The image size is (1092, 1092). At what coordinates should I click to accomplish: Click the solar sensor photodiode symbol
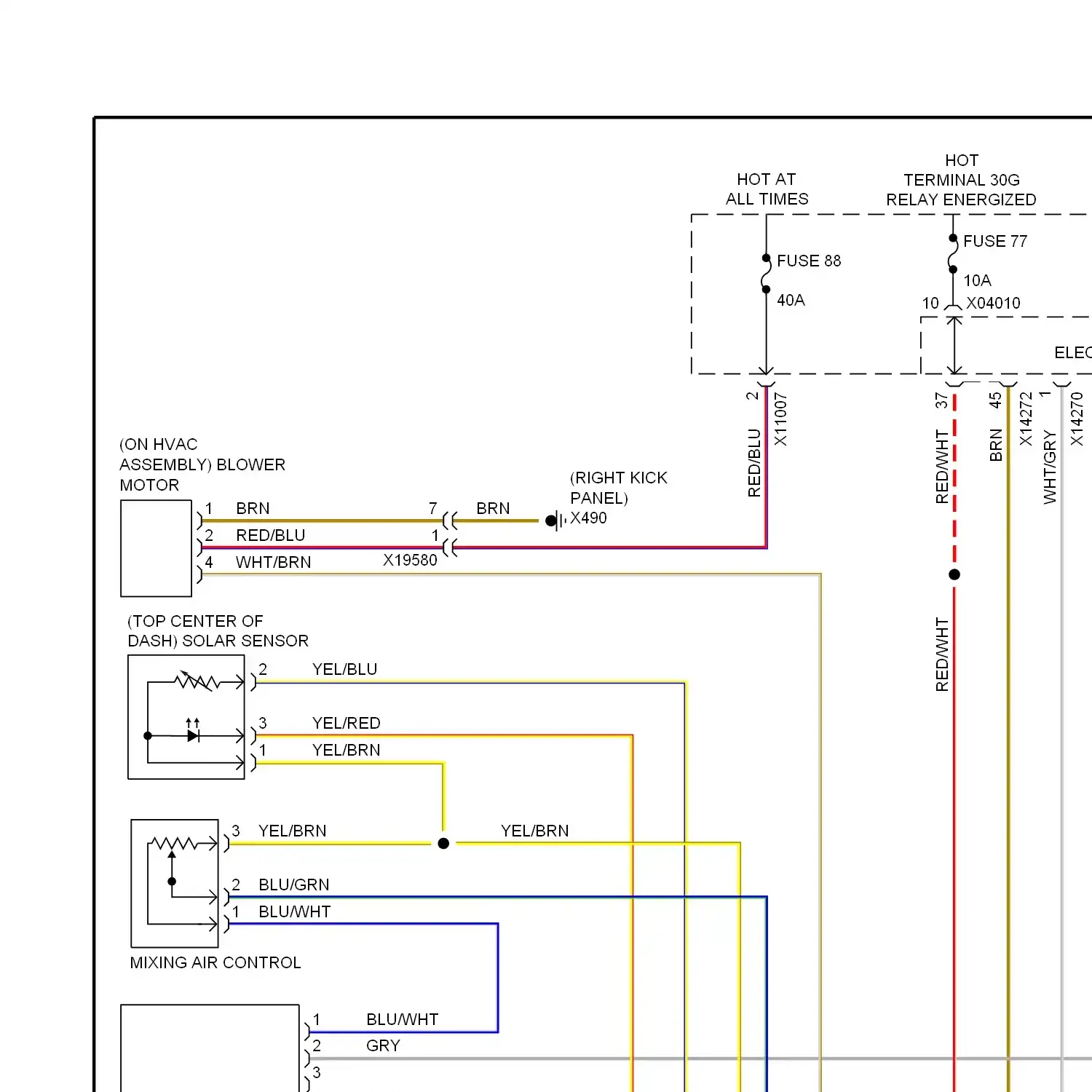pyautogui.click(x=193, y=732)
